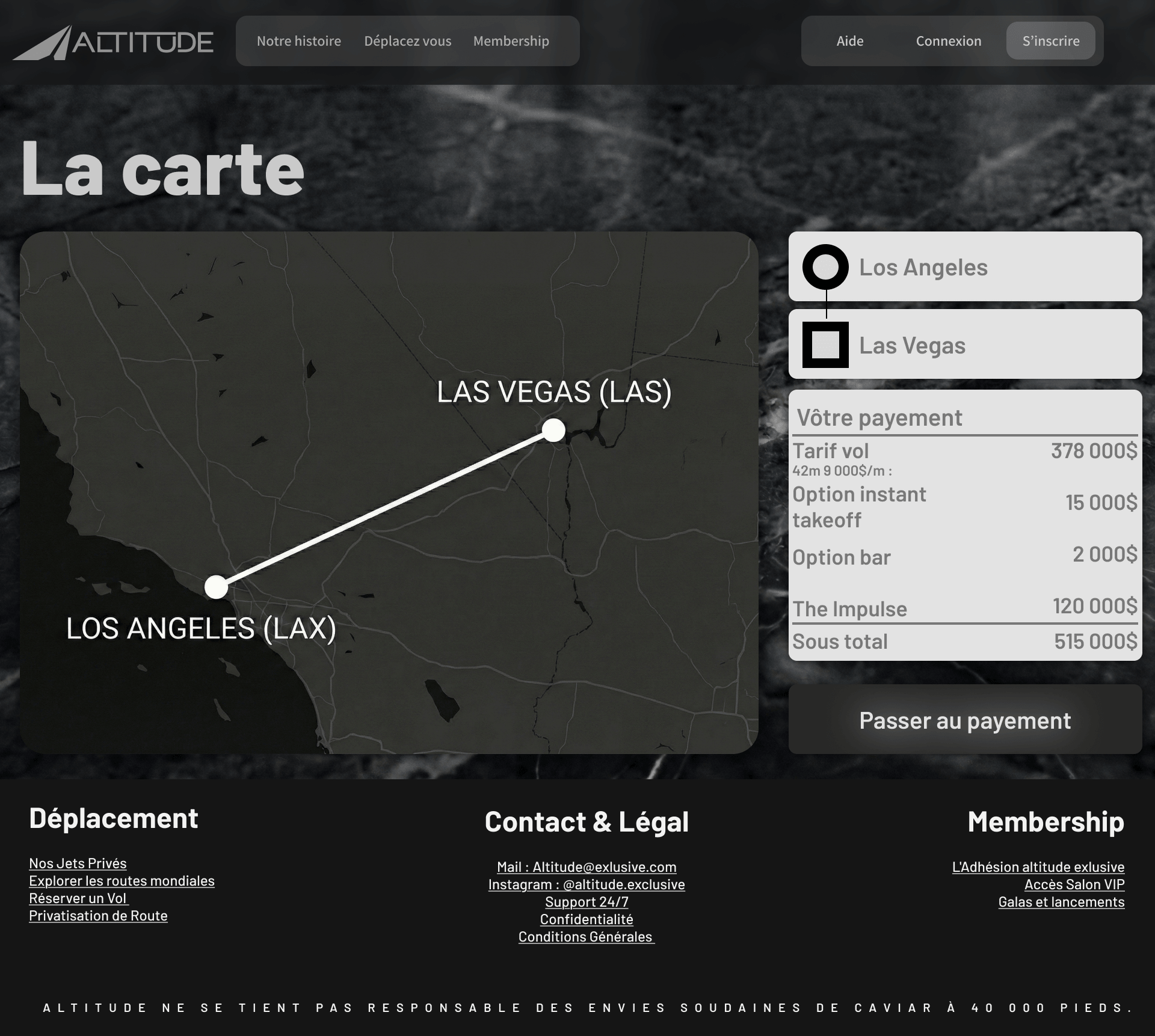
Task: Open Déplacez vous menu item
Action: coord(408,41)
